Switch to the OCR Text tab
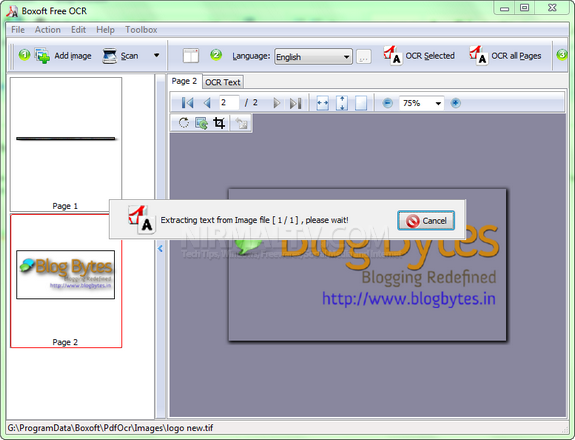The height and width of the screenshot is (440, 575). click(223, 82)
